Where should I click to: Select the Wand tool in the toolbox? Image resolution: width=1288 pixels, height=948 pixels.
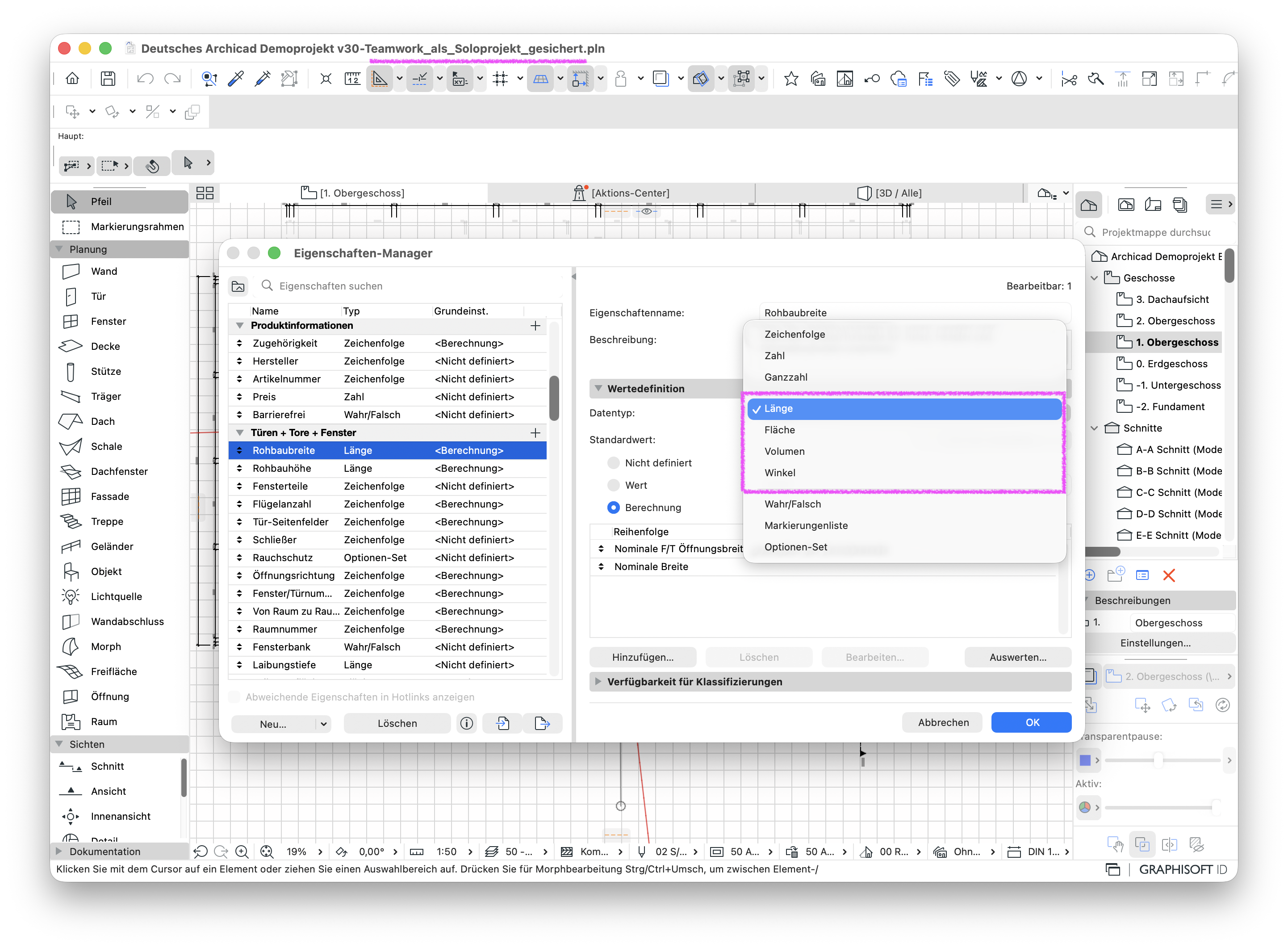click(x=120, y=272)
